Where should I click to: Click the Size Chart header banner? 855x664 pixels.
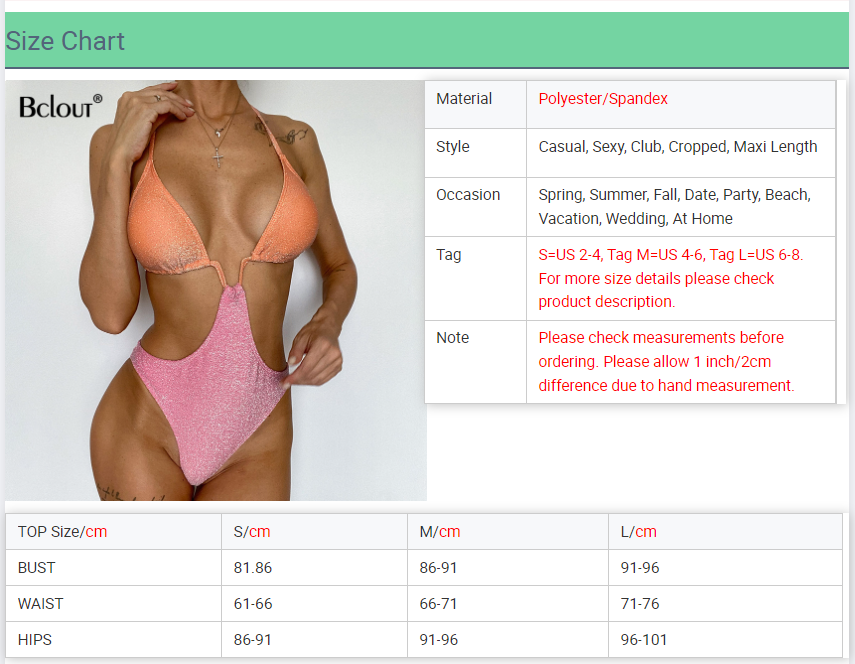[427, 41]
